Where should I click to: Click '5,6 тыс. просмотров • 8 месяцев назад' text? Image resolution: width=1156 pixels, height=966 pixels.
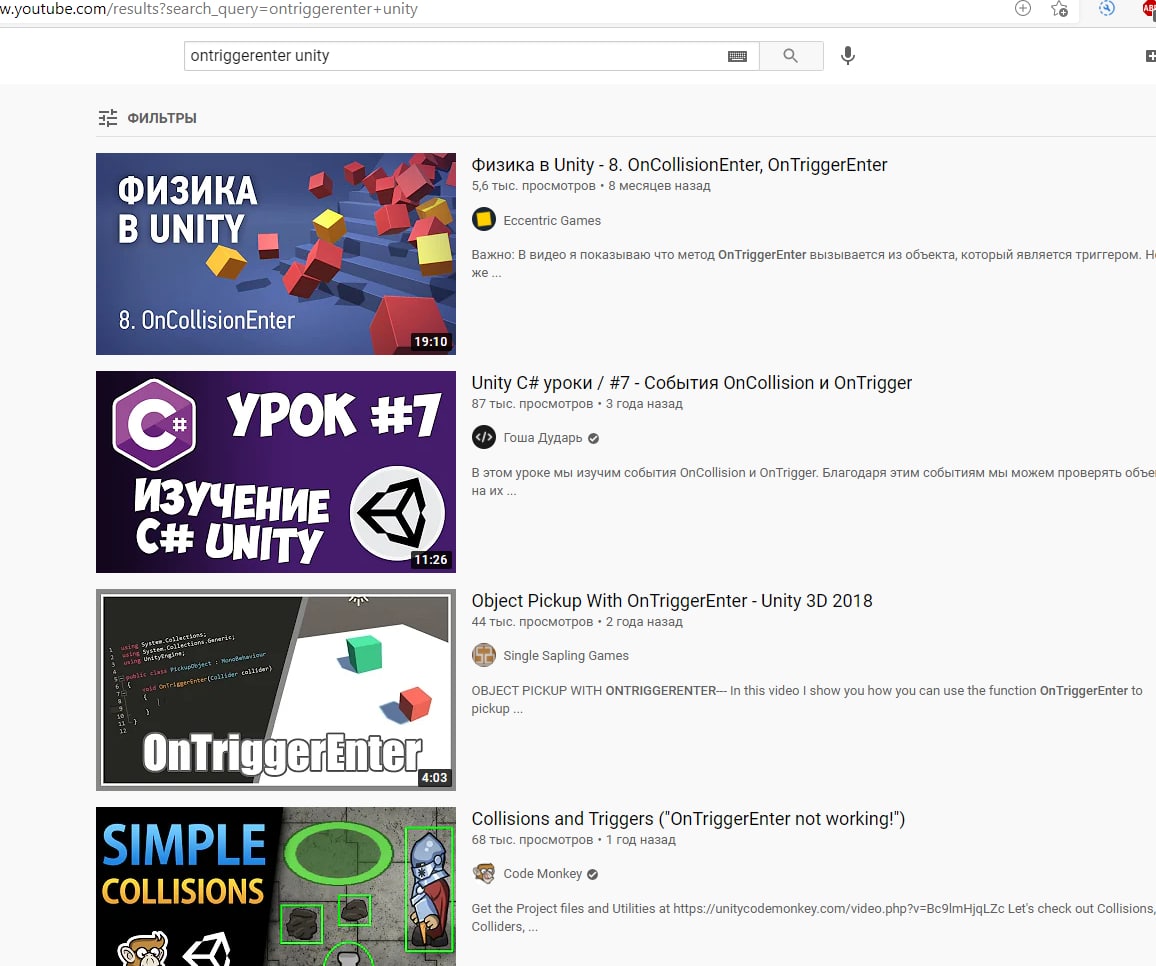pos(591,186)
